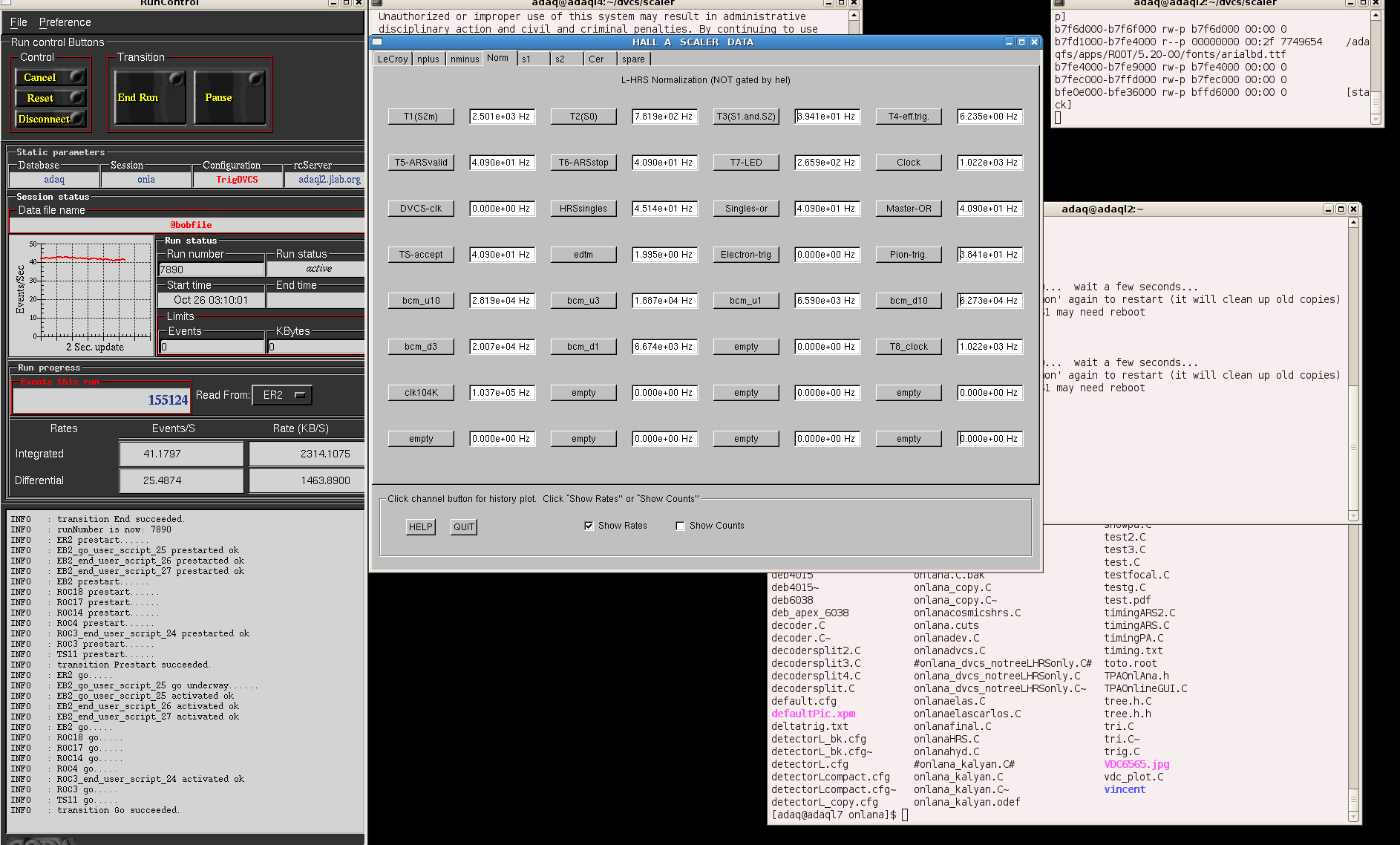Click the Events limit input field

pos(212,347)
